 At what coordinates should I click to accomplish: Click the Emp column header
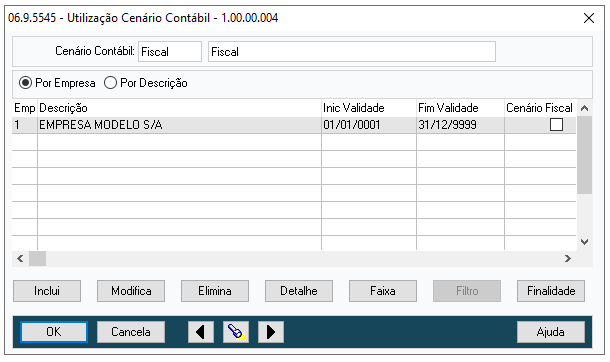coord(25,108)
